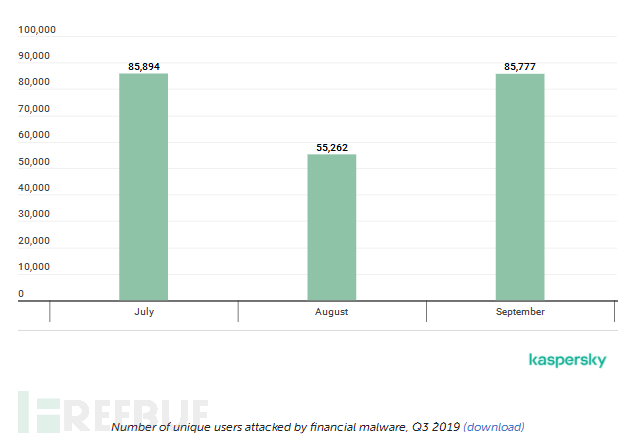
Task: Click the 85,777 value label
Action: [x=520, y=67]
